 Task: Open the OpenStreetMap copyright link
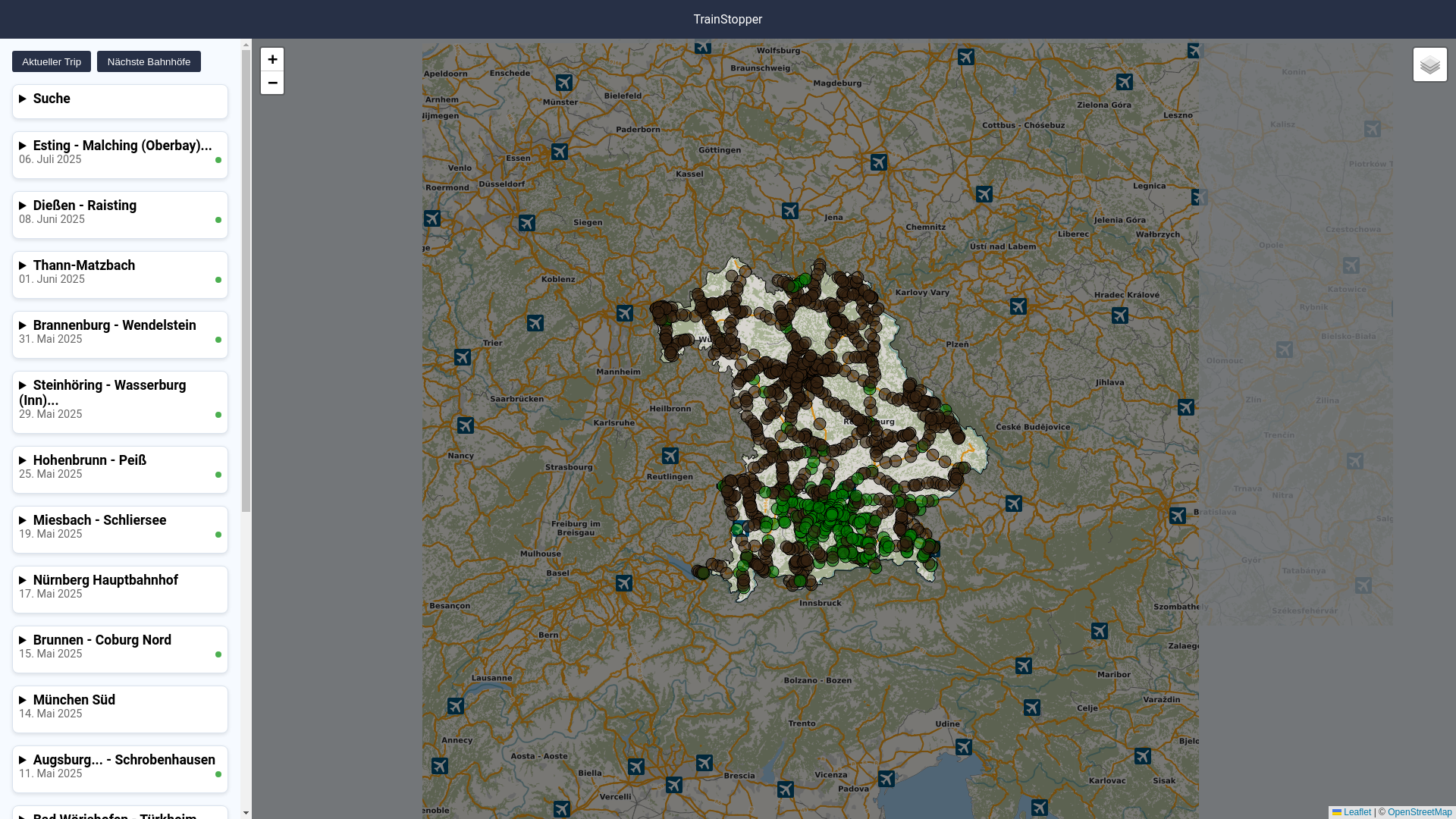[1420, 812]
